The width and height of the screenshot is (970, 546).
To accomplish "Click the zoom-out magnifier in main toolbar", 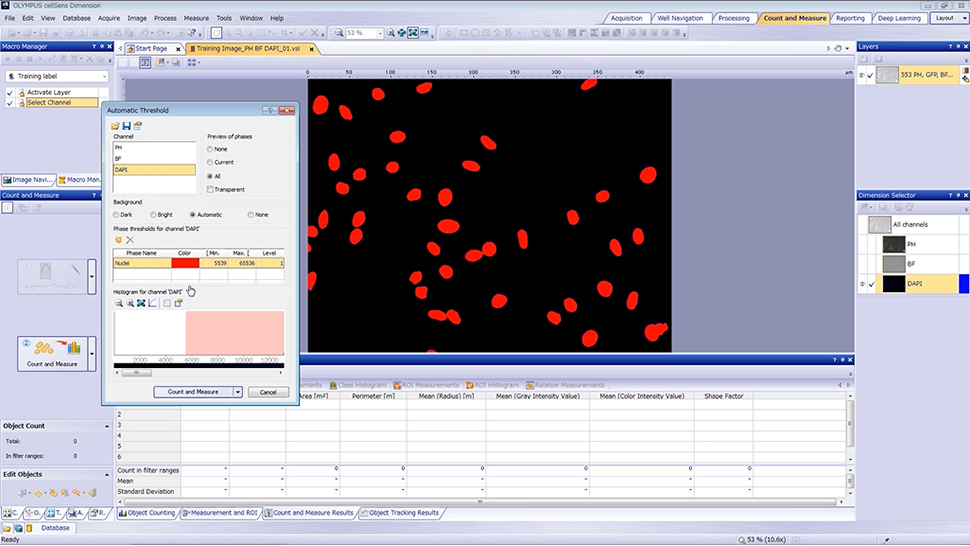I will (337, 33).
